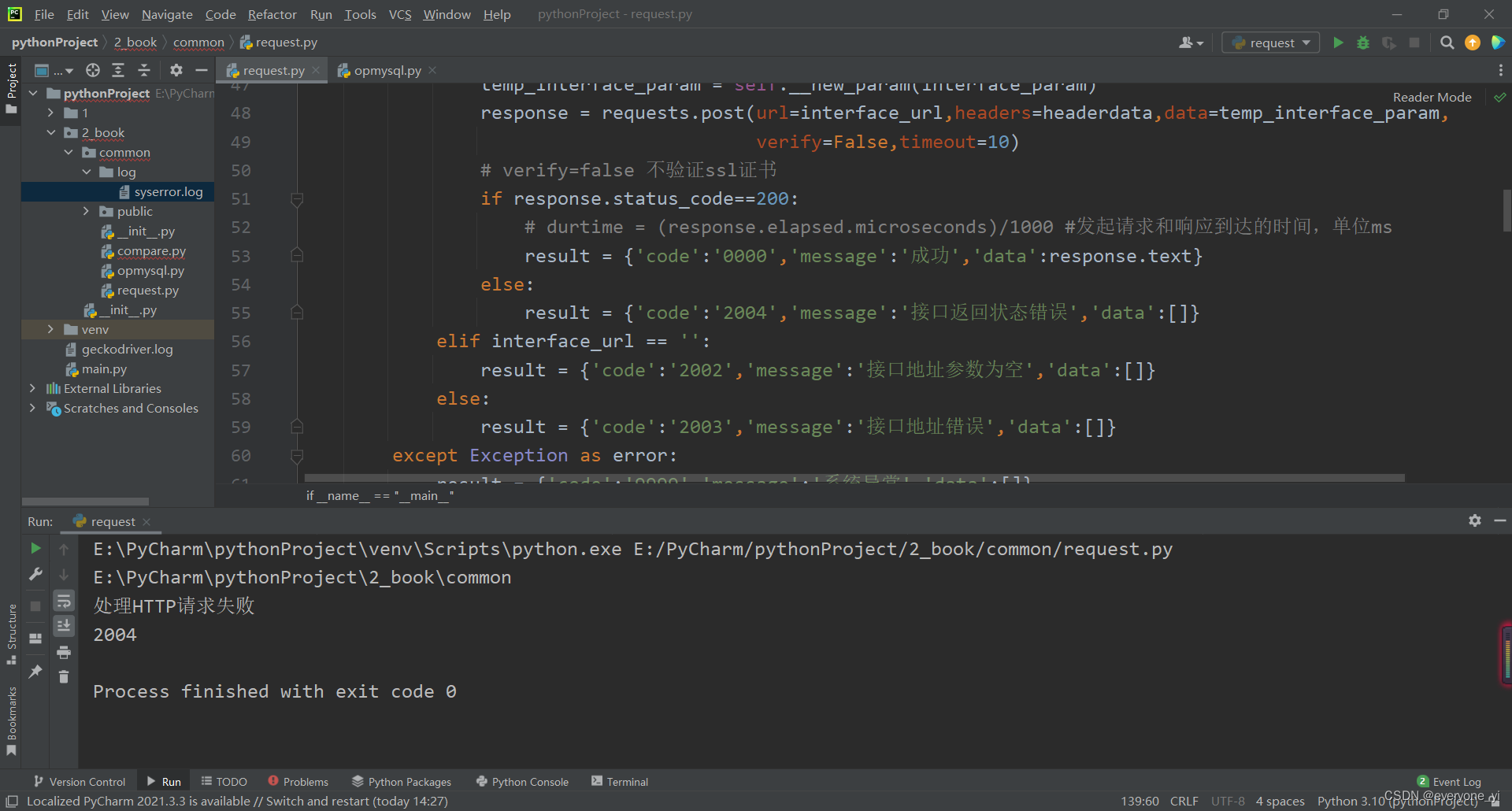
Task: Click the CRLF line separator widget
Action: tap(1184, 801)
